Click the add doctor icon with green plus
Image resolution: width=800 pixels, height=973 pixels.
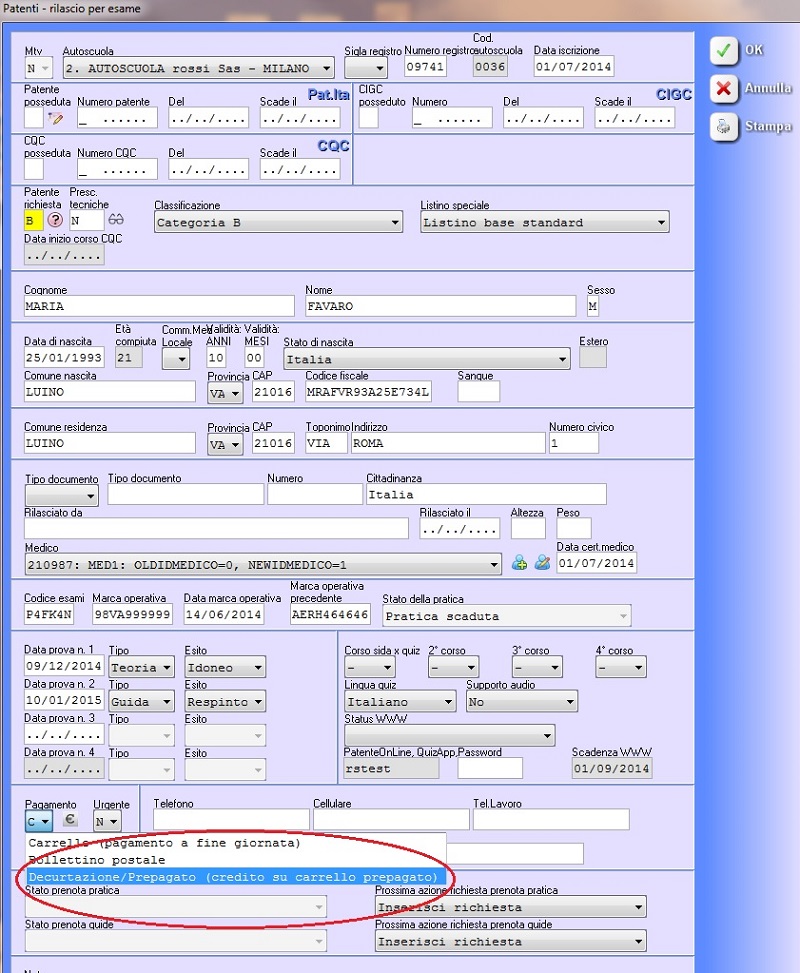pyautogui.click(x=519, y=563)
